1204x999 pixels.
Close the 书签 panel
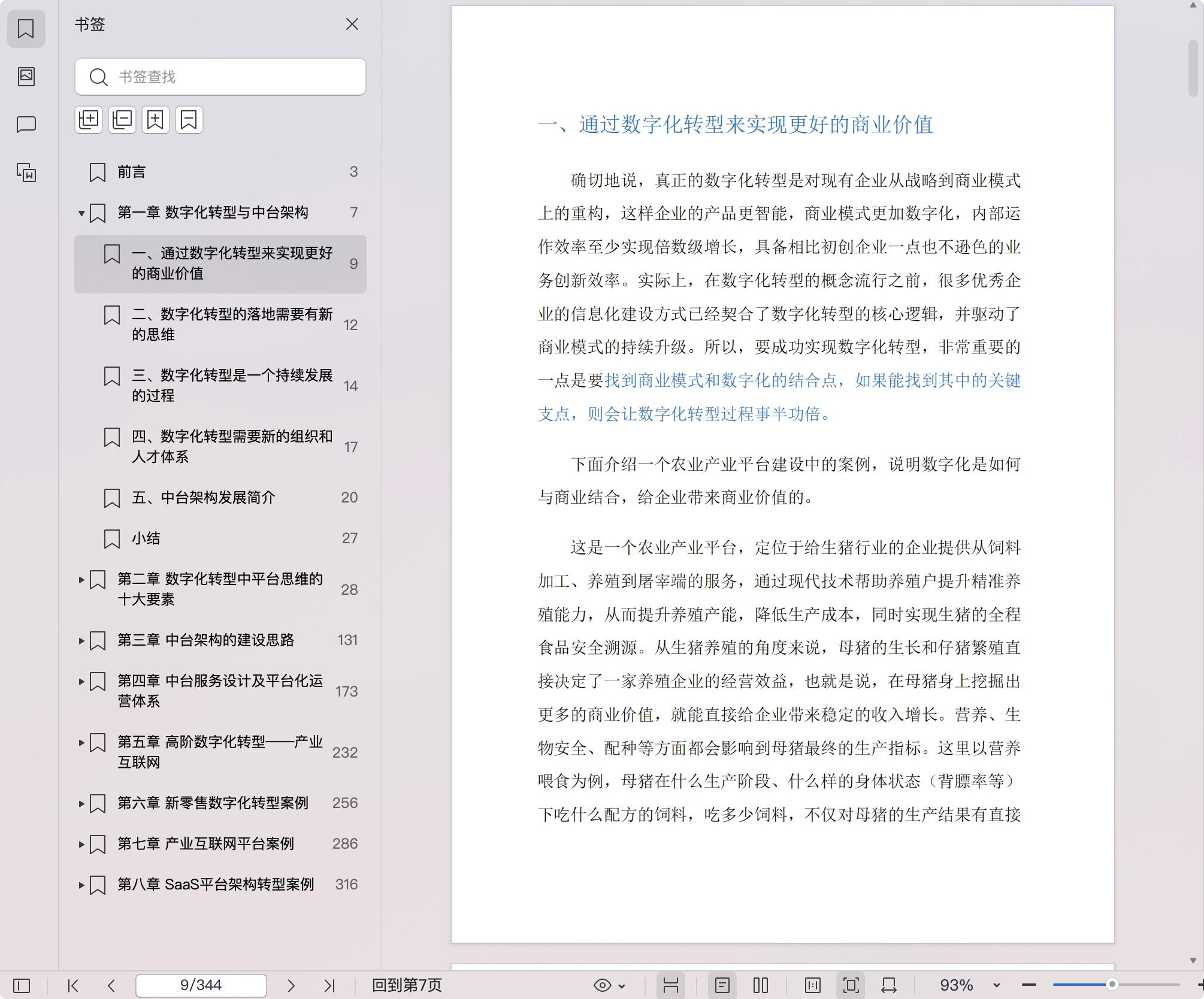(352, 24)
